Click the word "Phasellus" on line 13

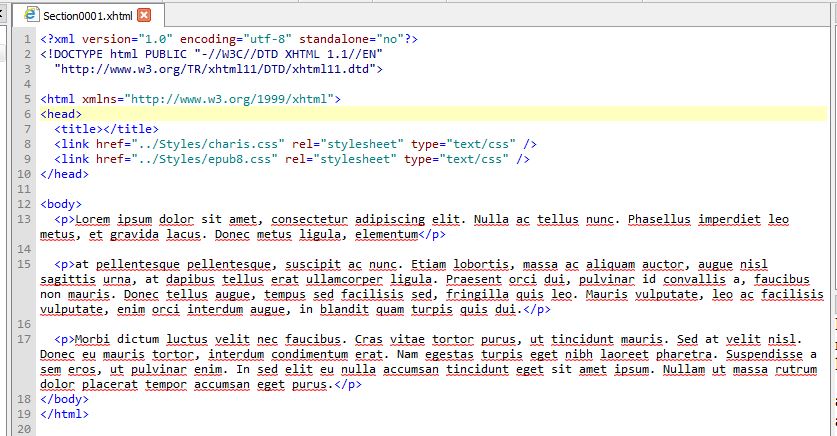pyautogui.click(x=659, y=219)
